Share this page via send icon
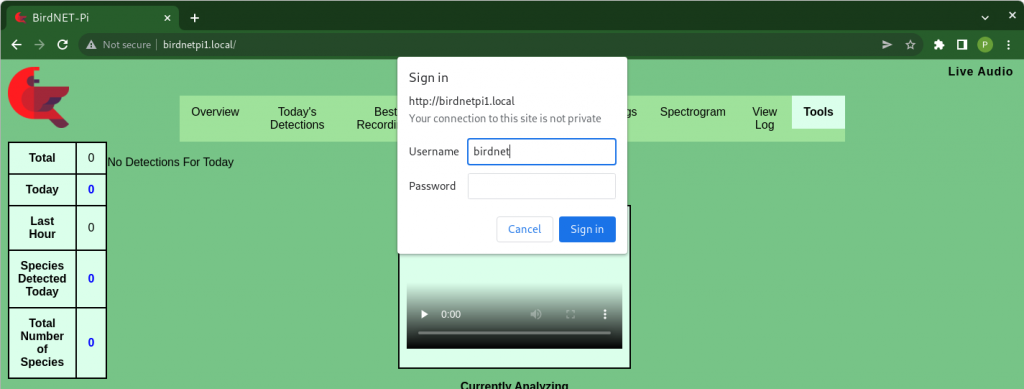The image size is (1024, 389). click(887, 44)
